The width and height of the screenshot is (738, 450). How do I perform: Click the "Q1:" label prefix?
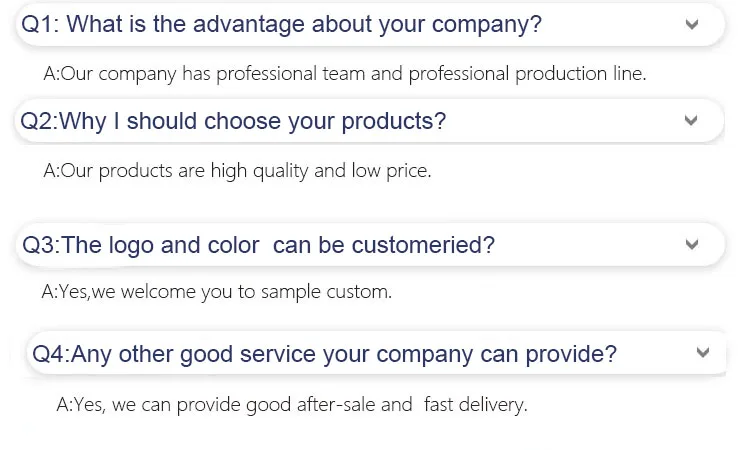tap(42, 25)
